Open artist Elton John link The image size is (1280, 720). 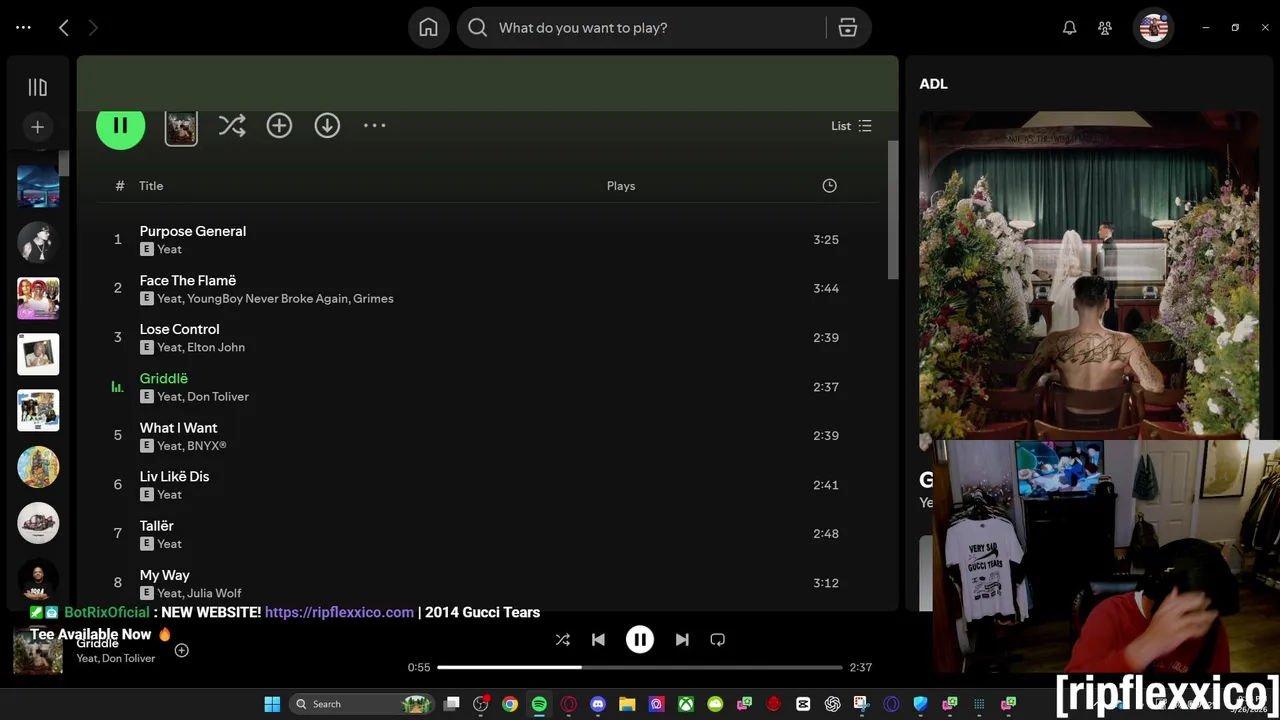point(216,347)
